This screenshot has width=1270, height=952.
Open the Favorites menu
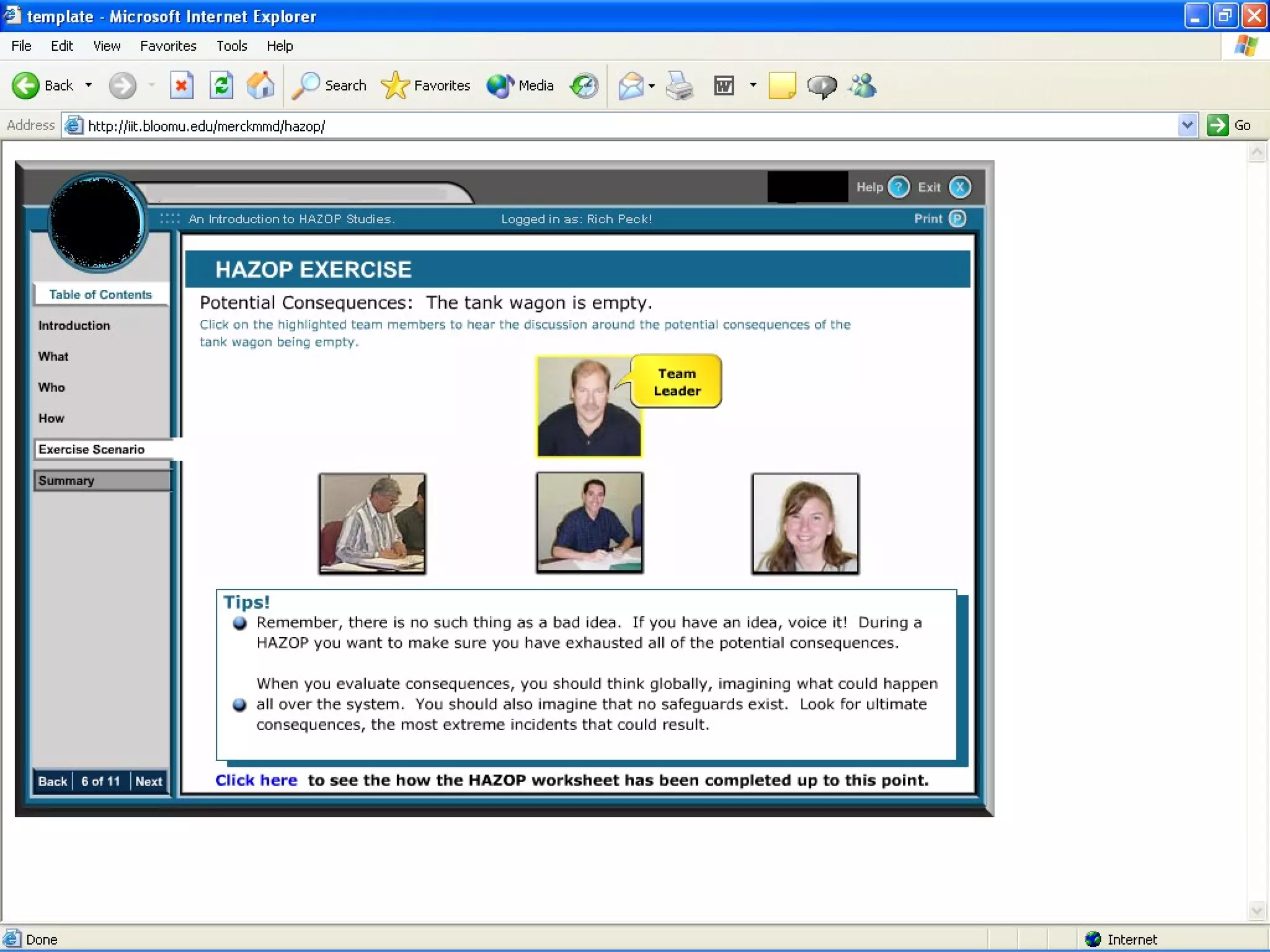click(x=168, y=46)
